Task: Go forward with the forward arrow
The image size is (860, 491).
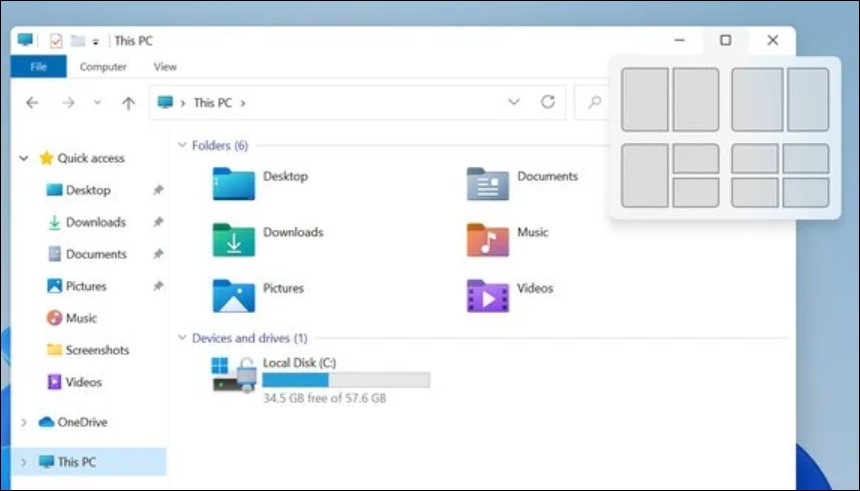Action: [68, 103]
